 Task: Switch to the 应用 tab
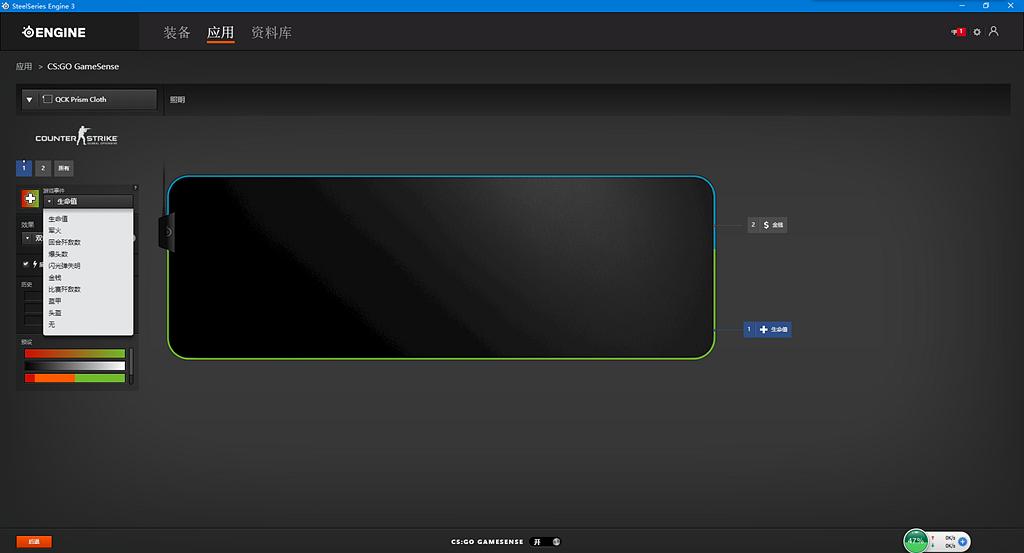220,32
